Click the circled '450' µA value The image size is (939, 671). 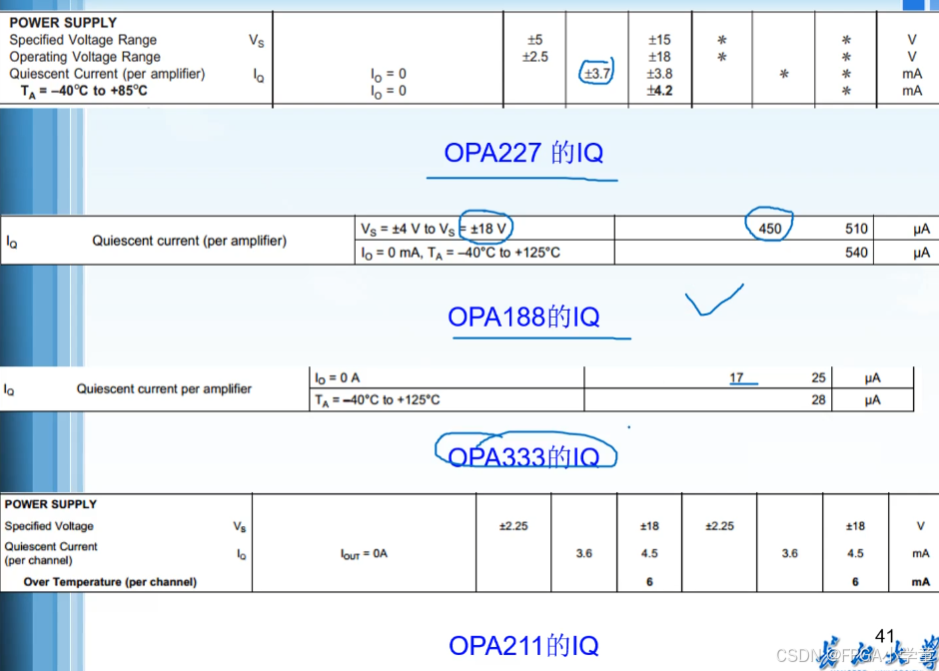click(770, 229)
